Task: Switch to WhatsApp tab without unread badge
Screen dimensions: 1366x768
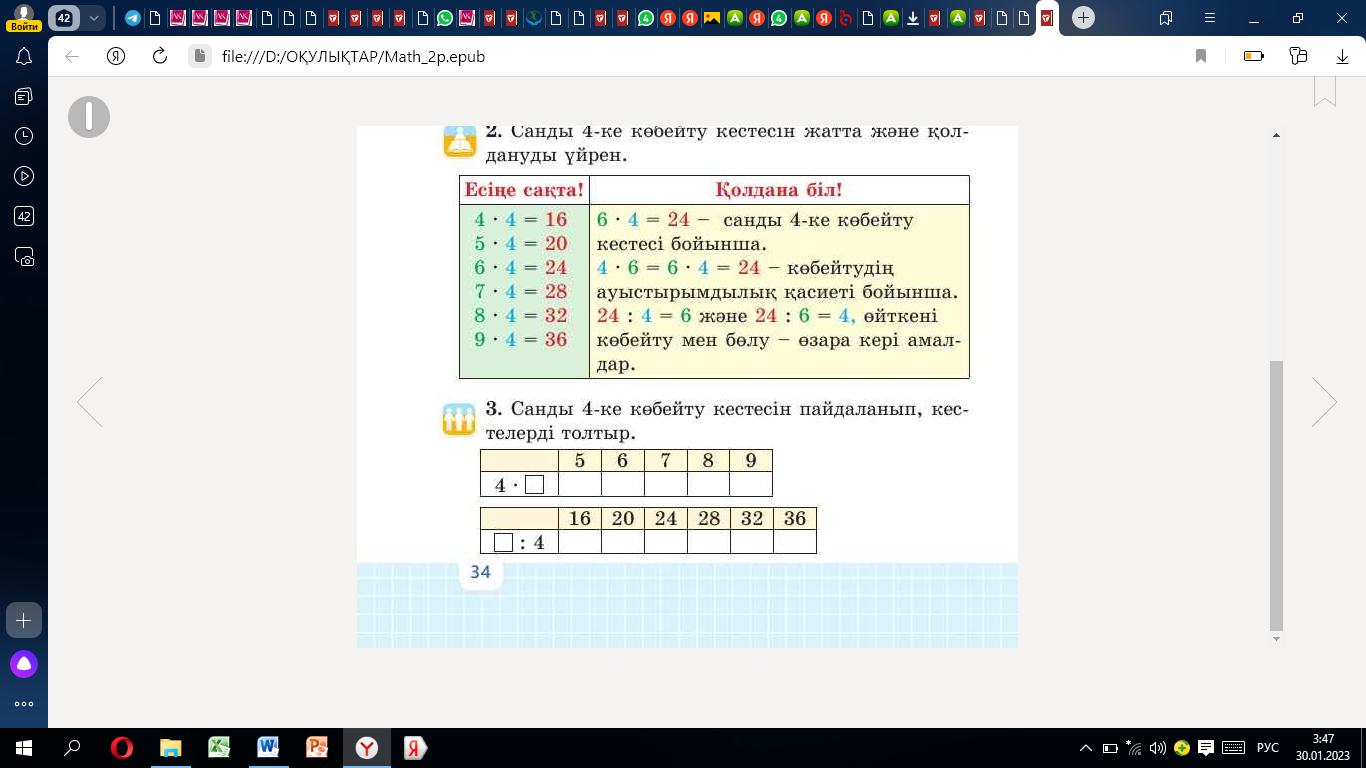Action: [x=445, y=18]
